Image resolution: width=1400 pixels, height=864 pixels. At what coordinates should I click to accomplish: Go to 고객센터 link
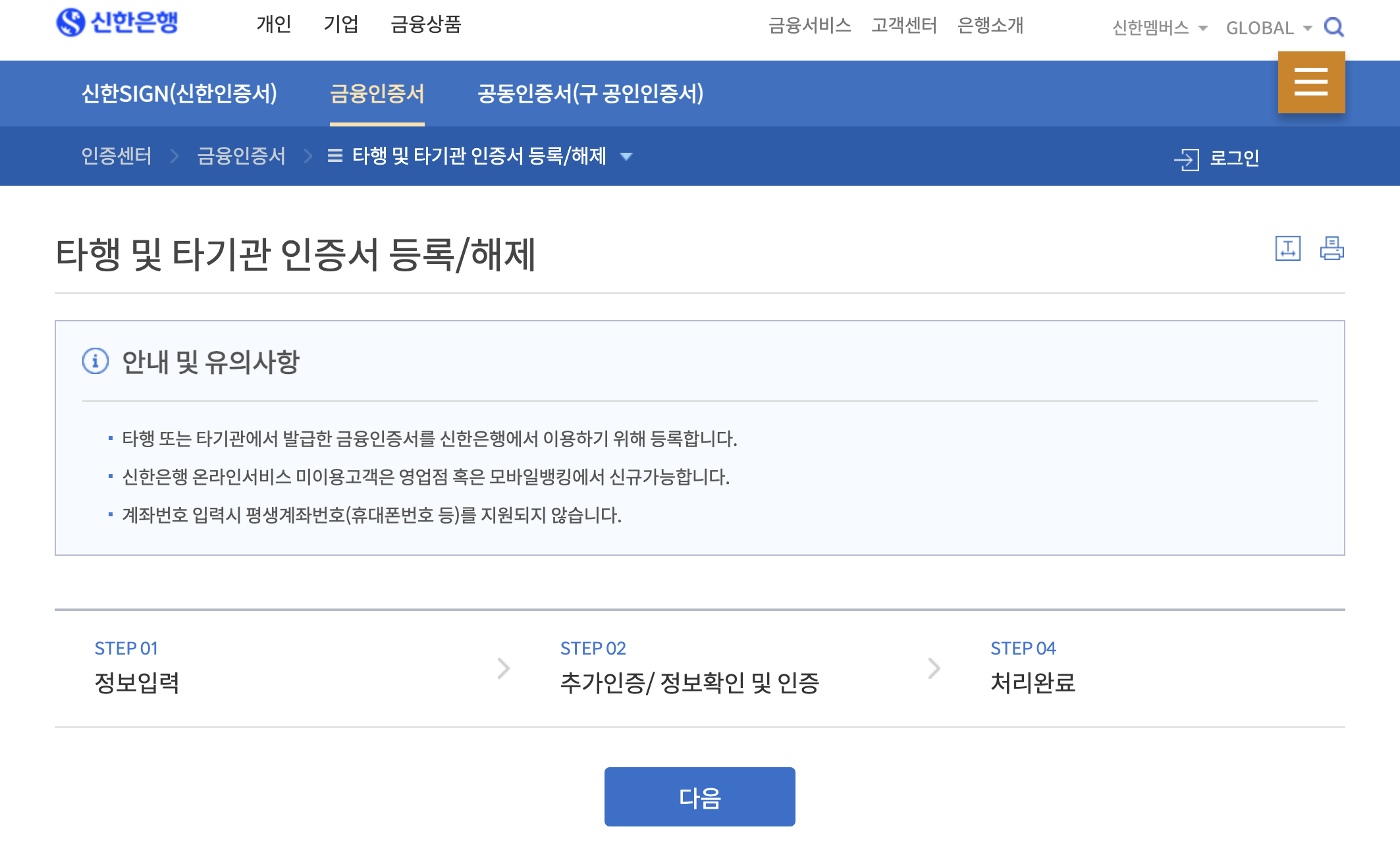point(903,25)
